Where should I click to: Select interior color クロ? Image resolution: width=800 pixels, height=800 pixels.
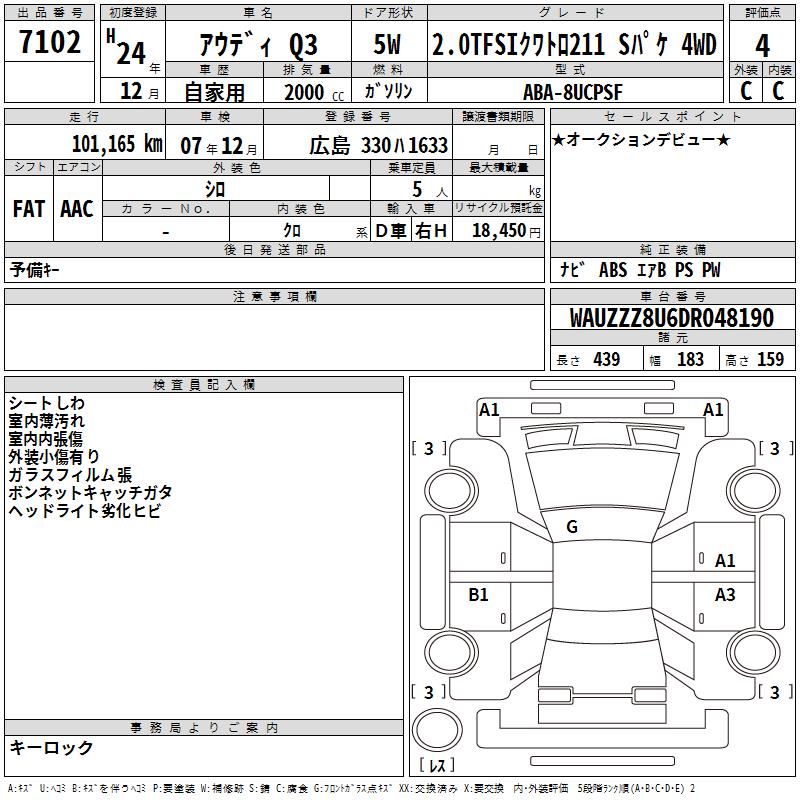tap(292, 231)
